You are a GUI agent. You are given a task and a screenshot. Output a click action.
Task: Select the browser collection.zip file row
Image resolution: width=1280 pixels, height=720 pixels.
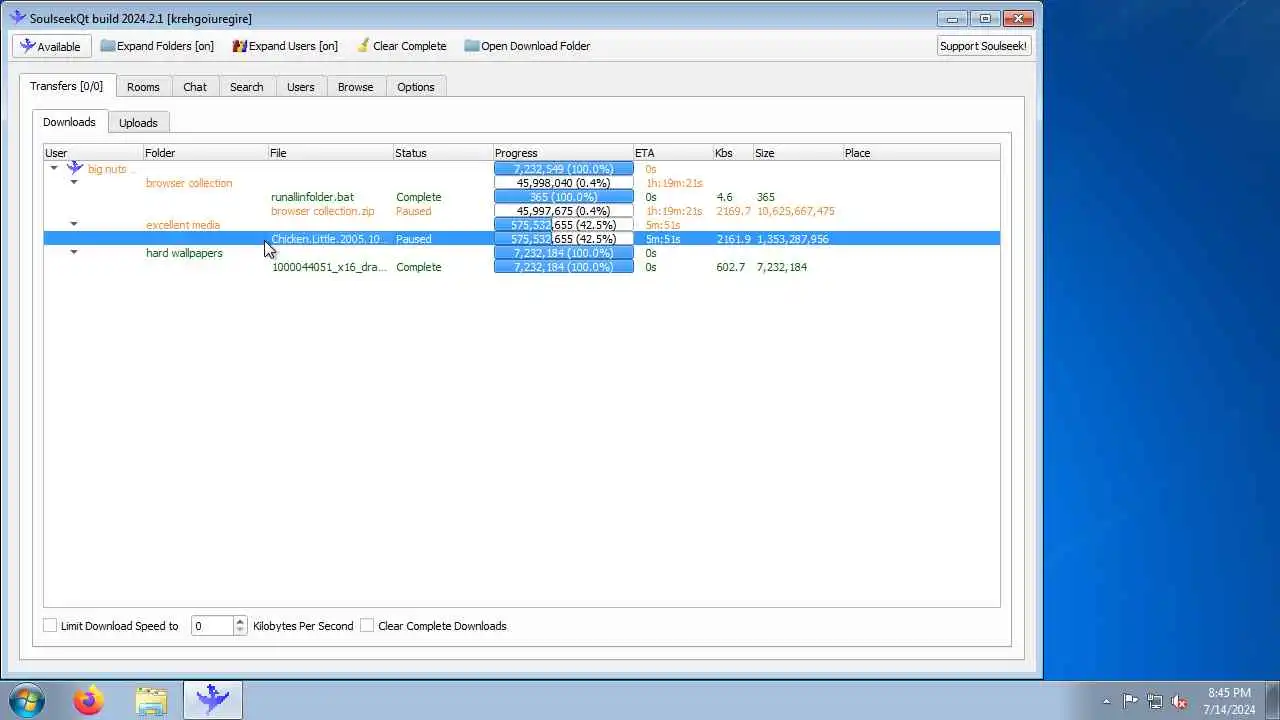click(x=522, y=211)
